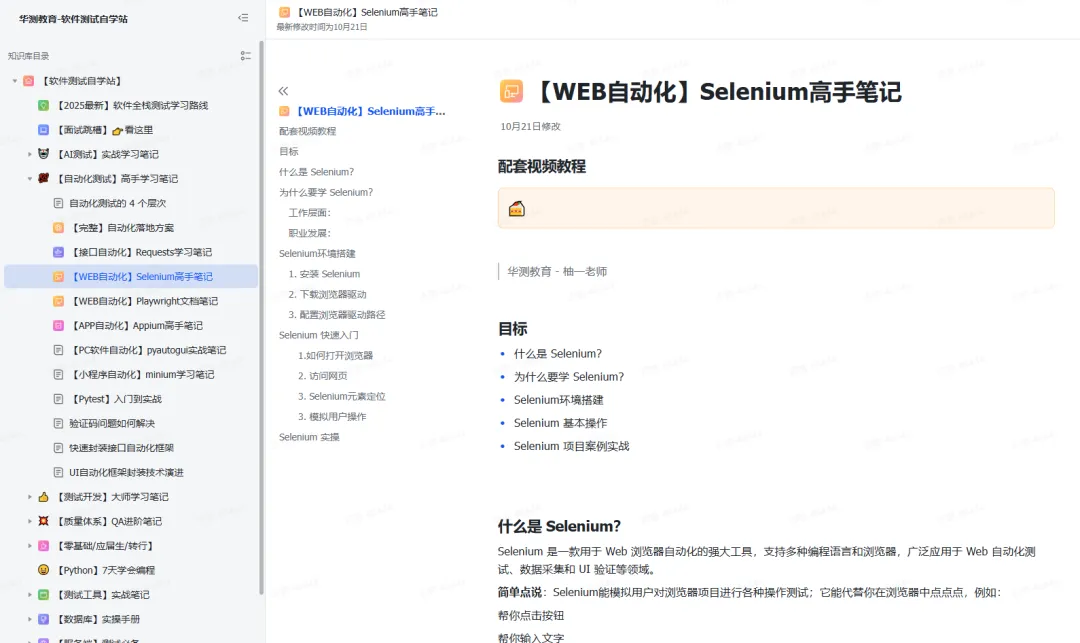Click the catalog expand/collapse all icon
Screen dimensions: 1080x643
pyautogui.click(x=245, y=56)
